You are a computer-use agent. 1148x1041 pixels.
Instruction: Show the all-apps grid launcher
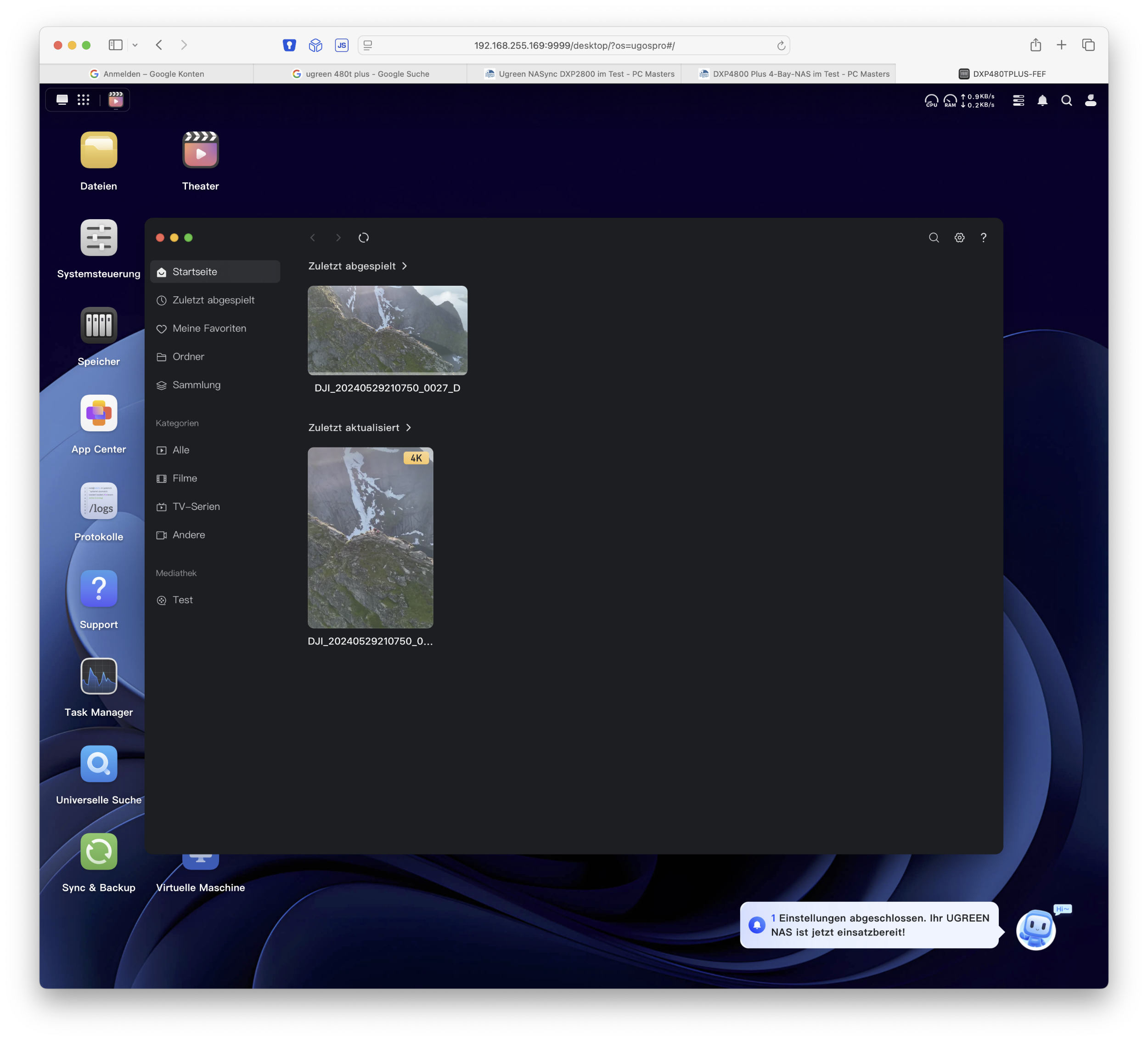(84, 100)
